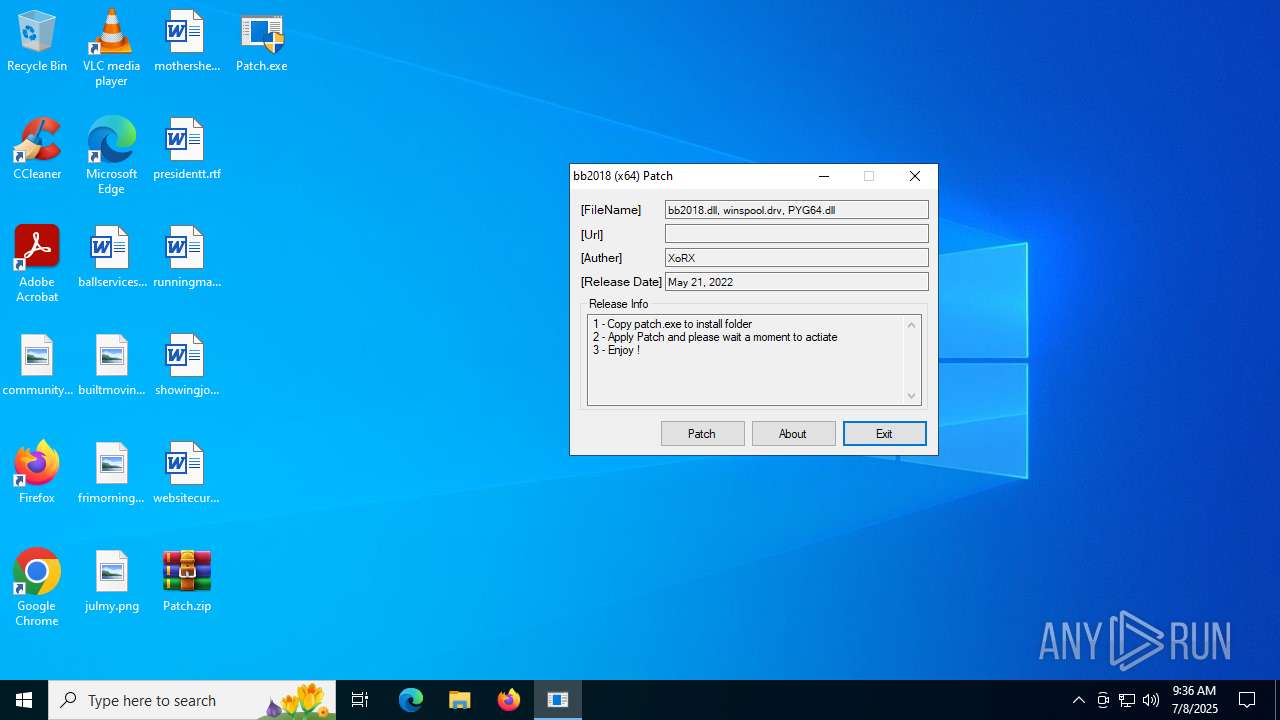Select the ballservices... document icon
The image size is (1280, 720).
pos(111,258)
